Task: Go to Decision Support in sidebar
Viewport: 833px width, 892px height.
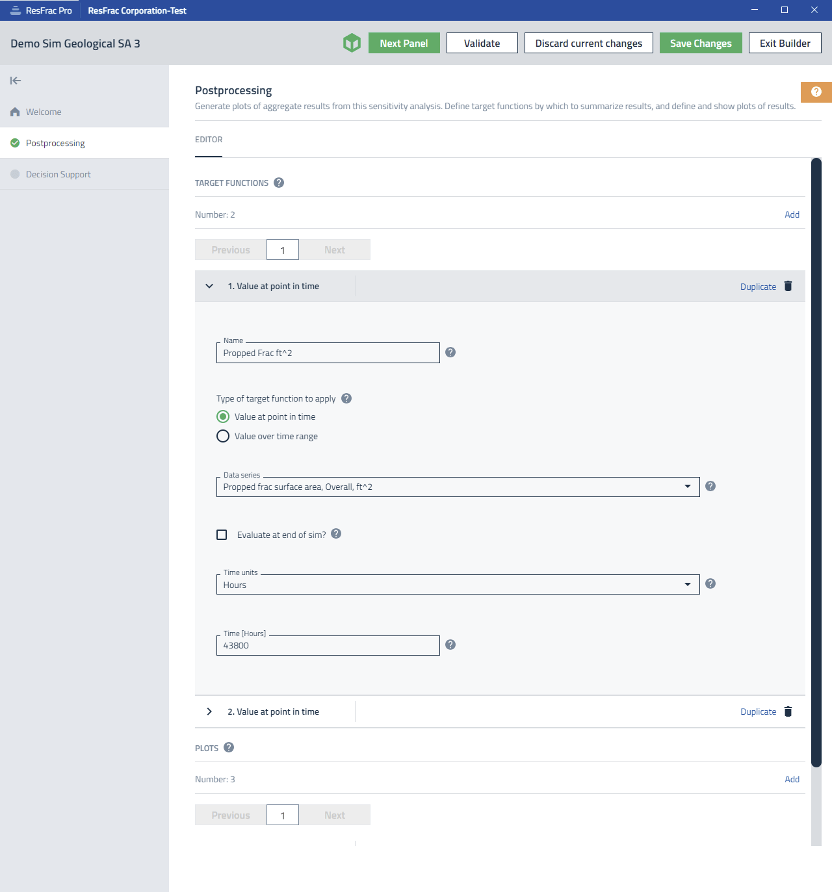Action: pos(58,174)
